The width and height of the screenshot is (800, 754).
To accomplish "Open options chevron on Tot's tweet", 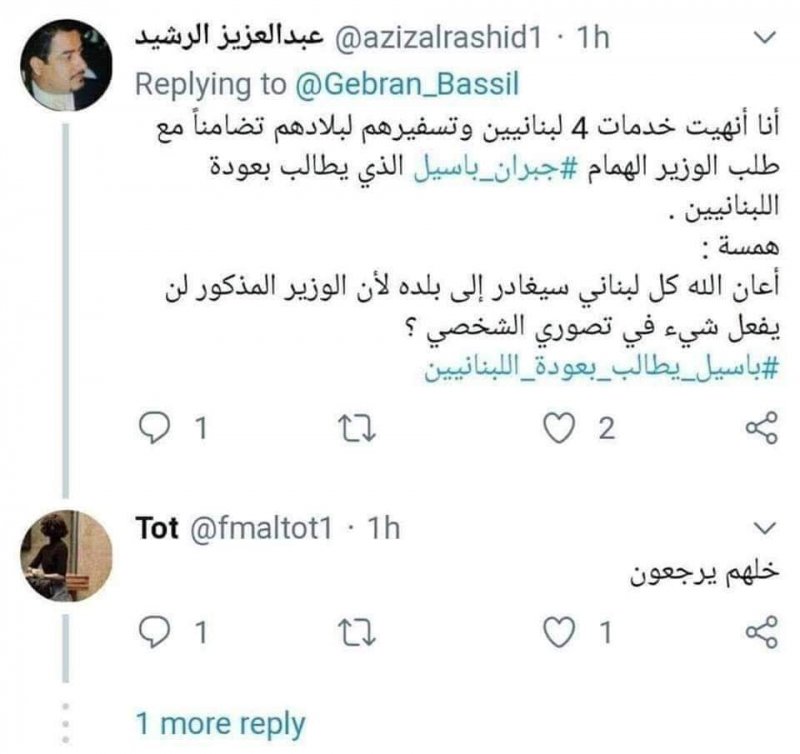I will pos(763,527).
